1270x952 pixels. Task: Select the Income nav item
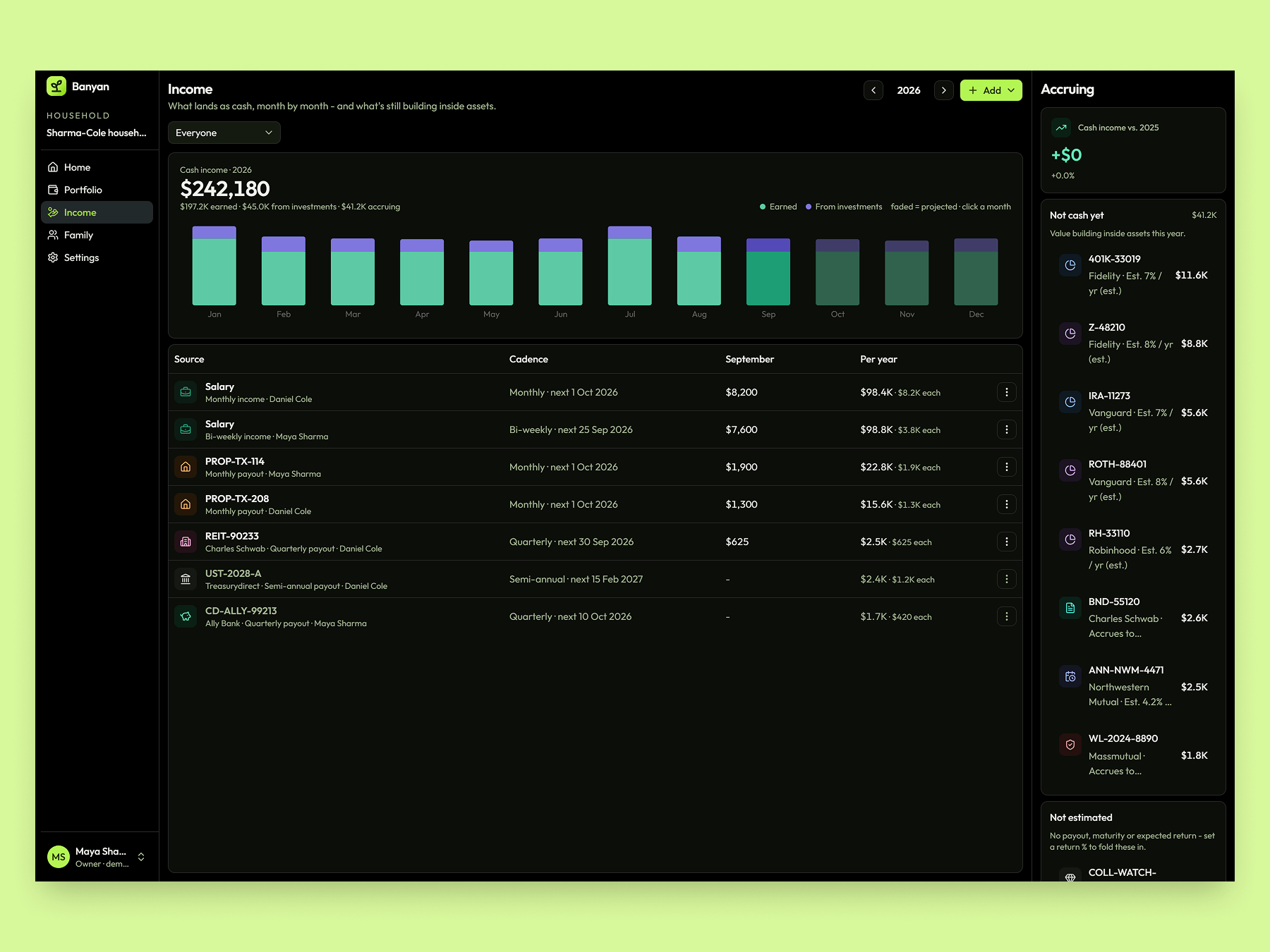click(x=97, y=212)
